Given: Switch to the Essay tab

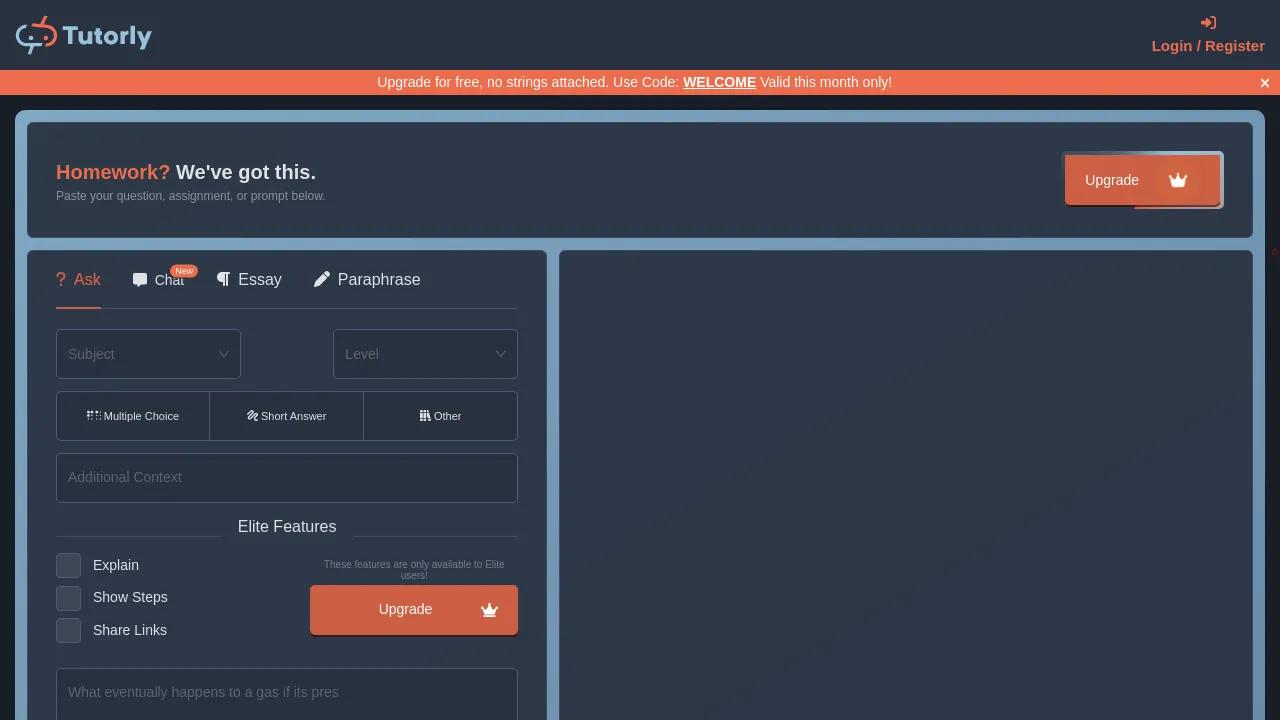Looking at the screenshot, I should 249,280.
